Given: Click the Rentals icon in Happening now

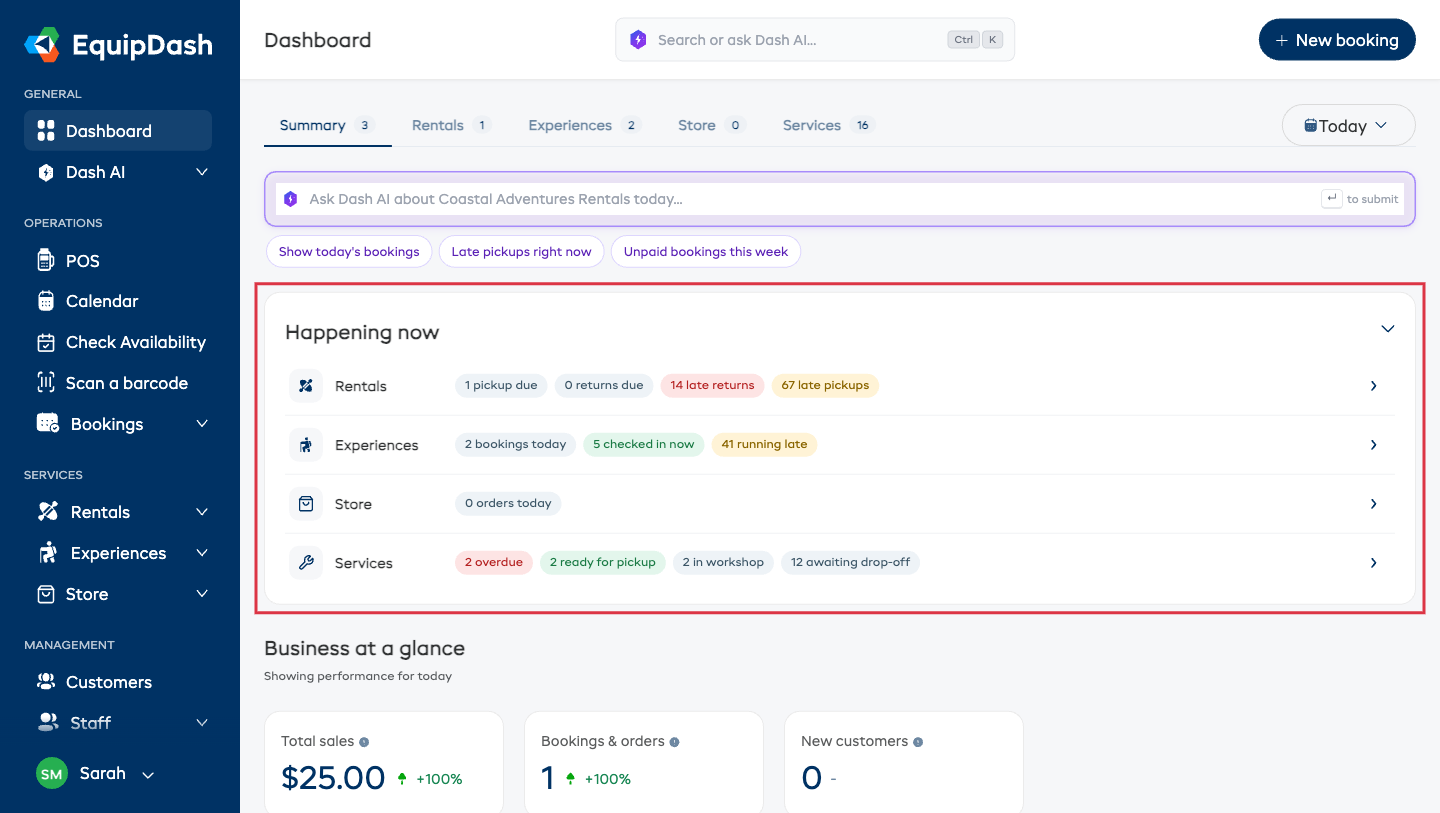Looking at the screenshot, I should [x=306, y=386].
